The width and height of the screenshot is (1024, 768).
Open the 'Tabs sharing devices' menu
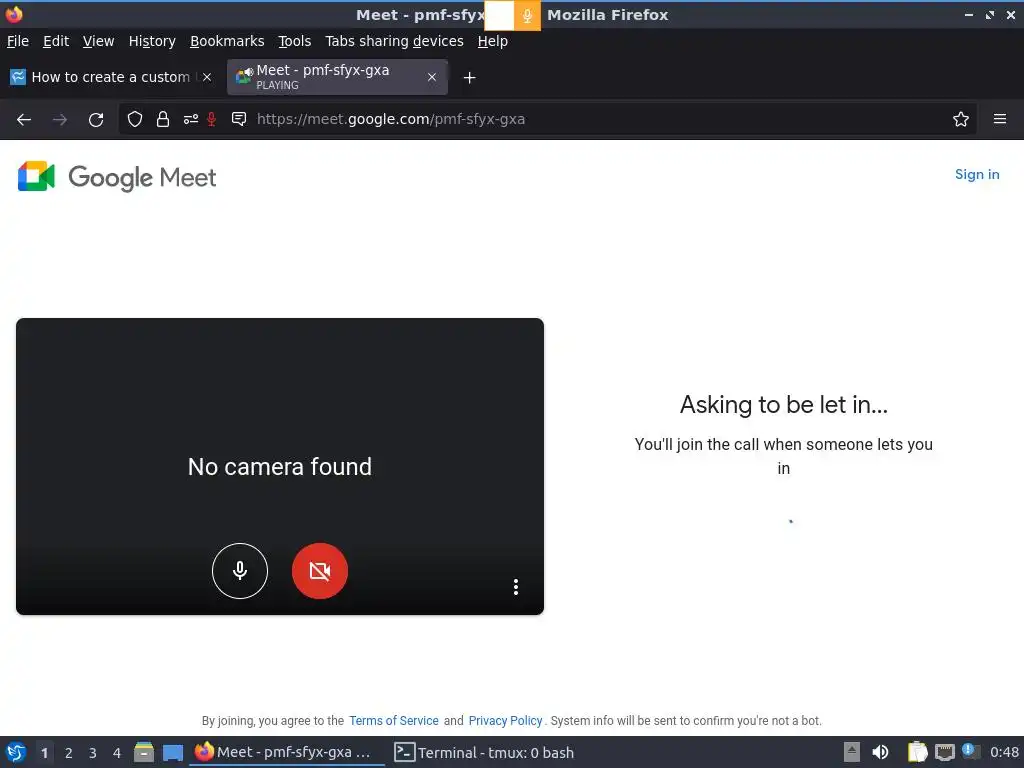(x=394, y=41)
